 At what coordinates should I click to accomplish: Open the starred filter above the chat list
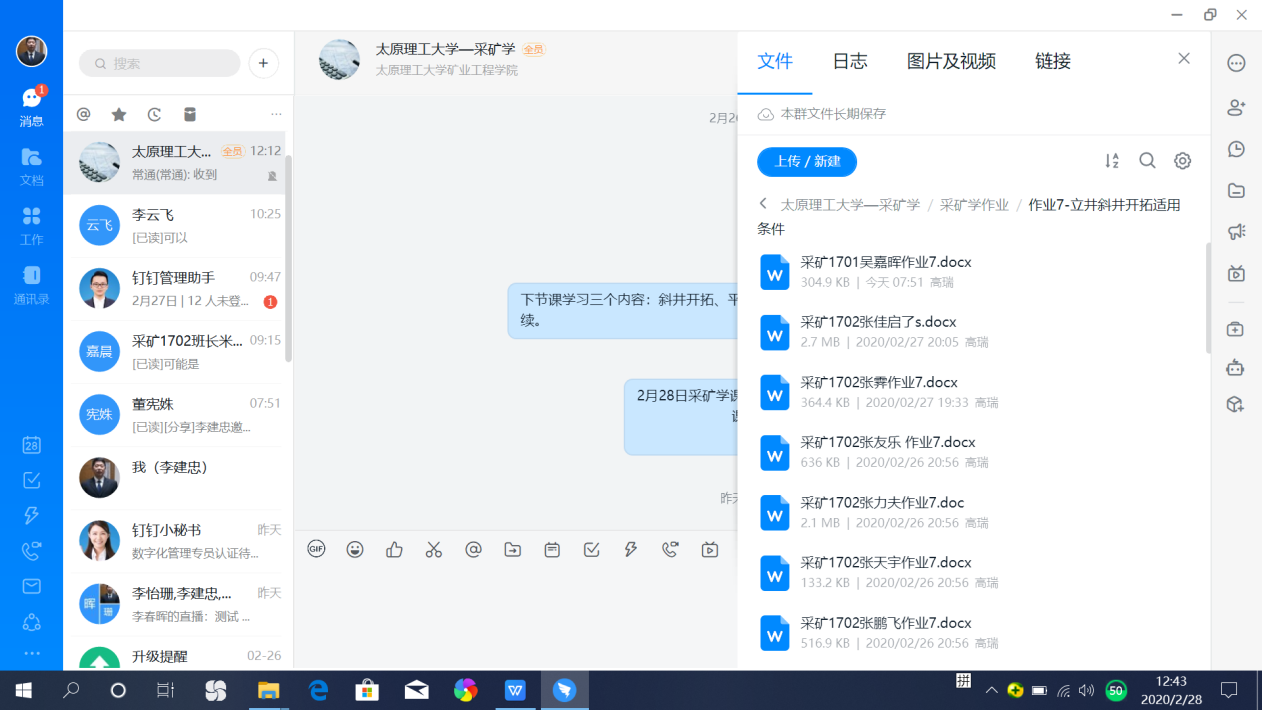[119, 114]
